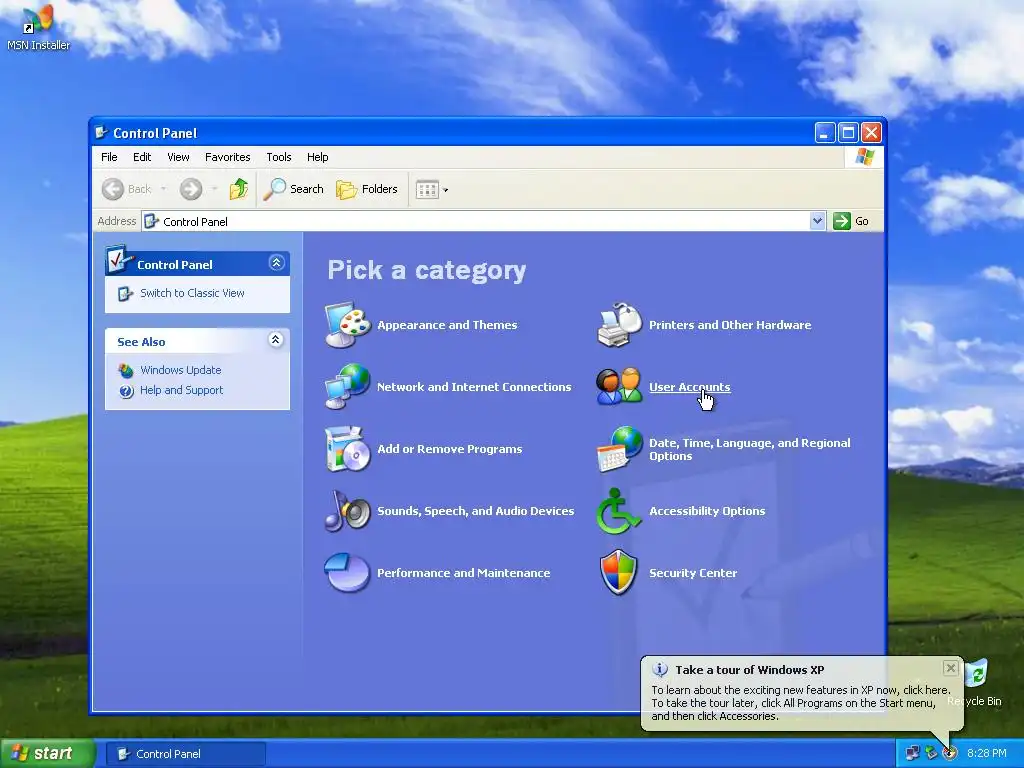Expand the Address bar dropdown
This screenshot has height=768, width=1024.
tap(817, 221)
